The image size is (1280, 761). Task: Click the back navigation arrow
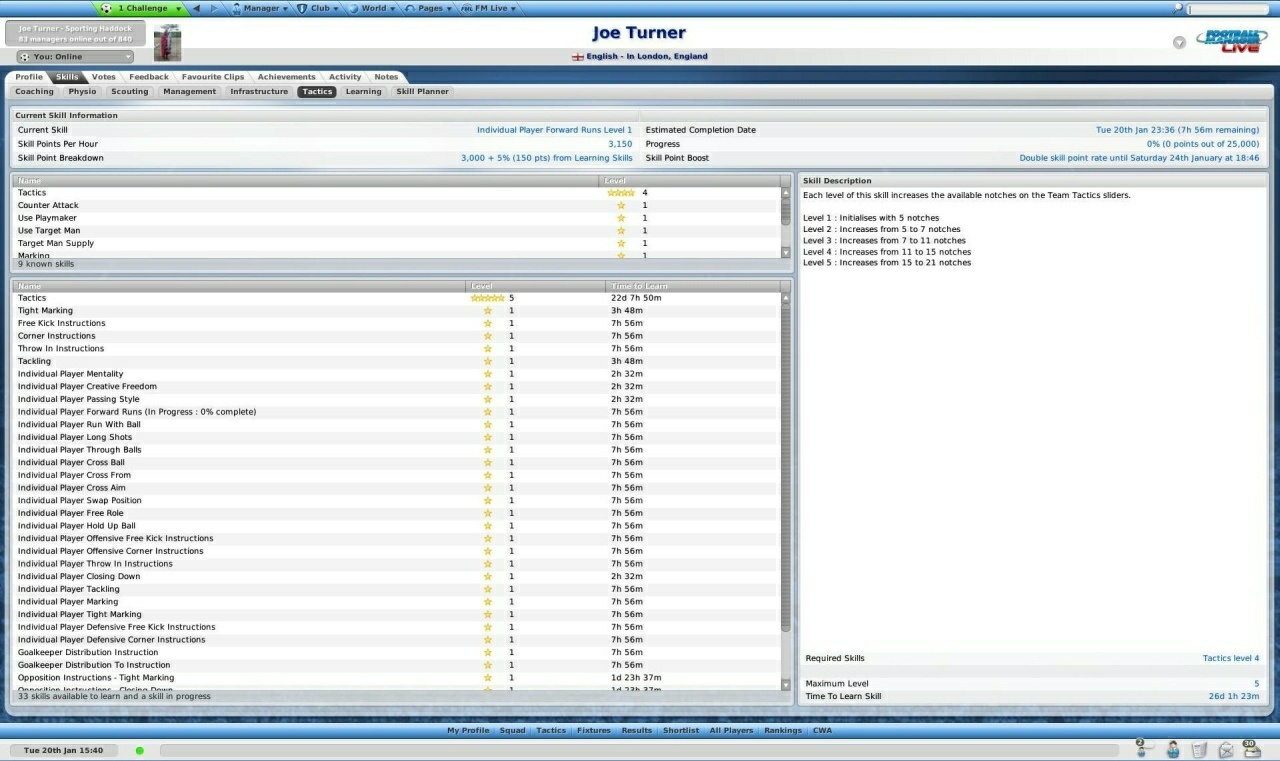tap(197, 8)
